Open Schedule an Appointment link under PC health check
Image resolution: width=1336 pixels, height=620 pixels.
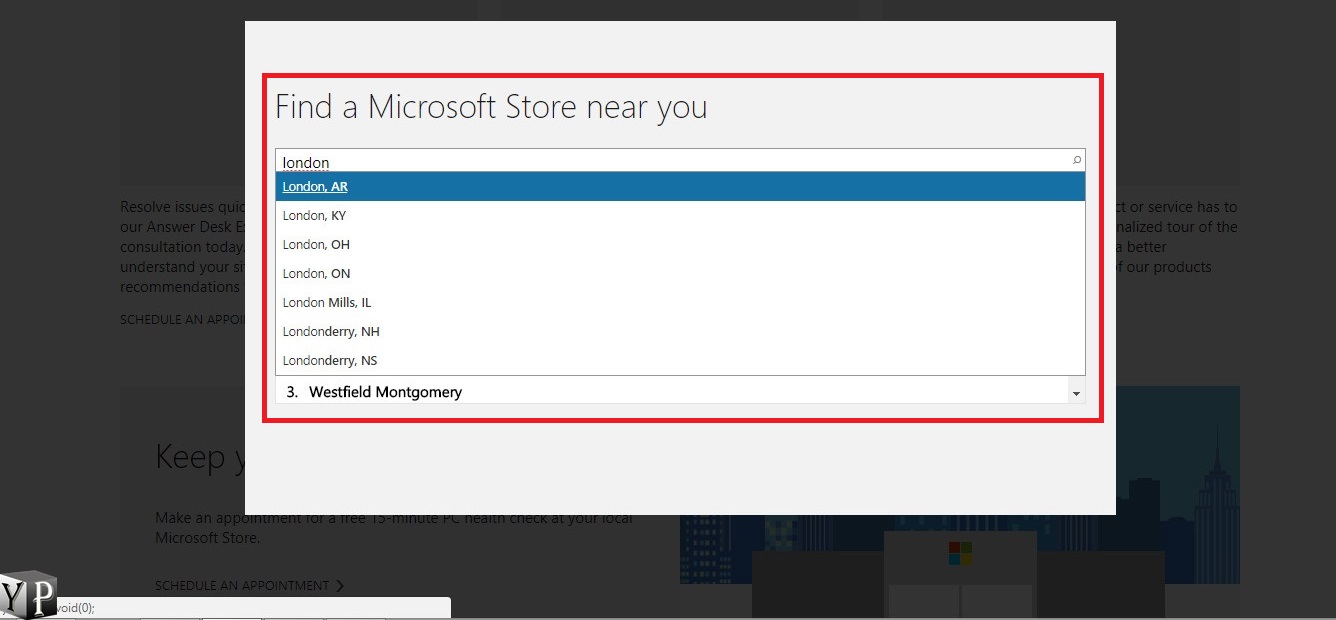point(250,586)
